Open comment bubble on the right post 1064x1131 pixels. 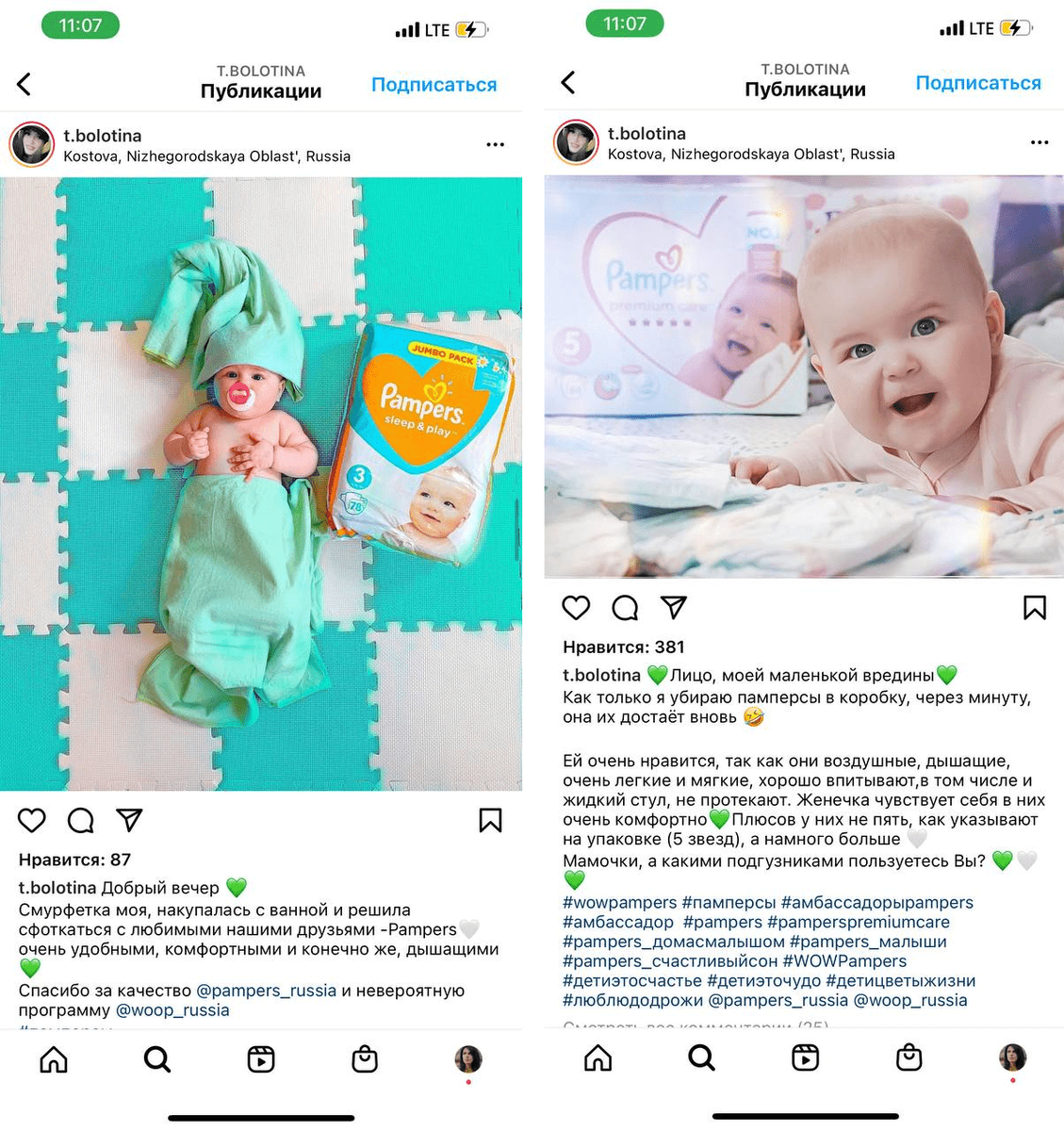625,608
